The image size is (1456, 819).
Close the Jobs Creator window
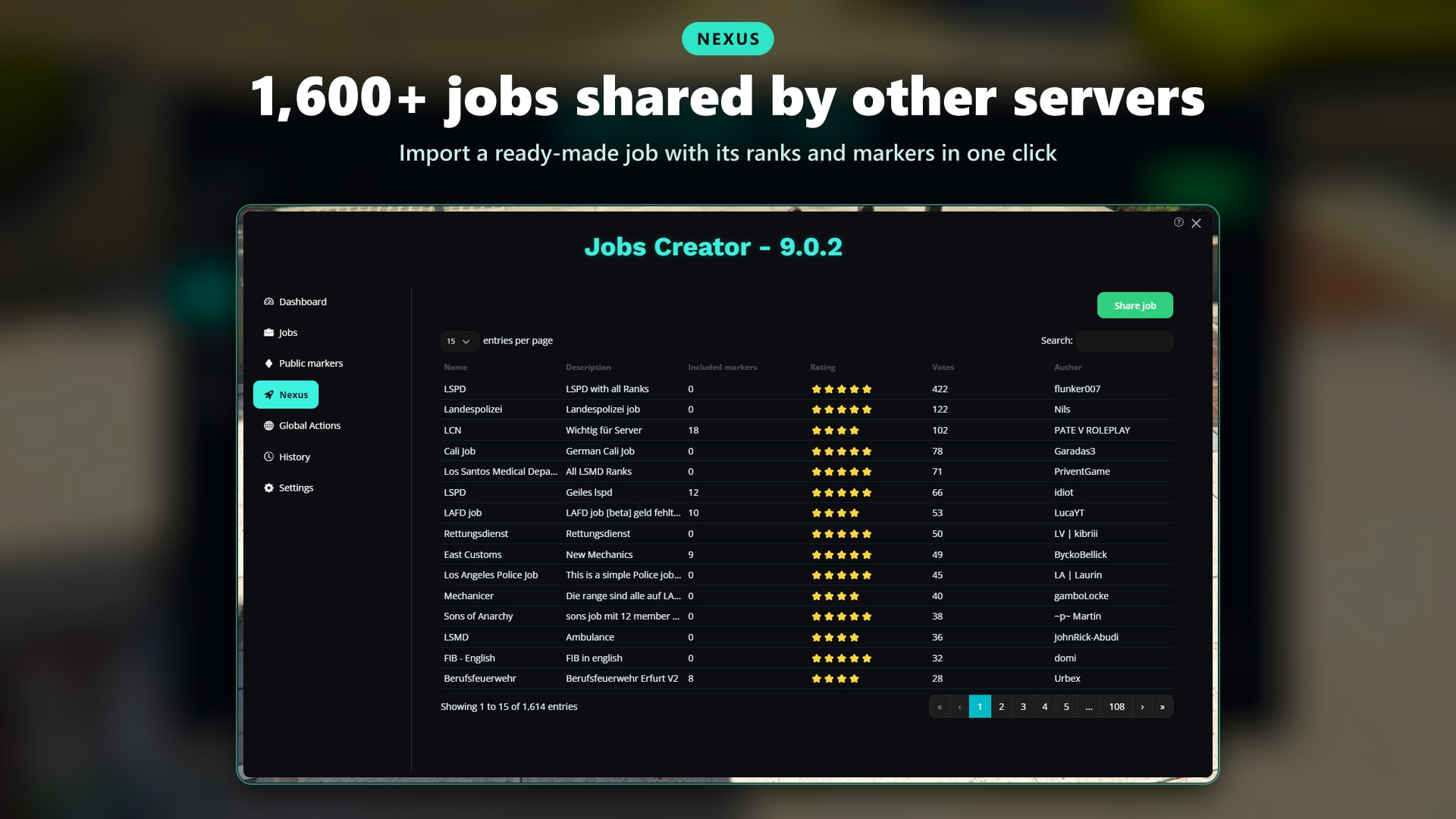tap(1196, 223)
